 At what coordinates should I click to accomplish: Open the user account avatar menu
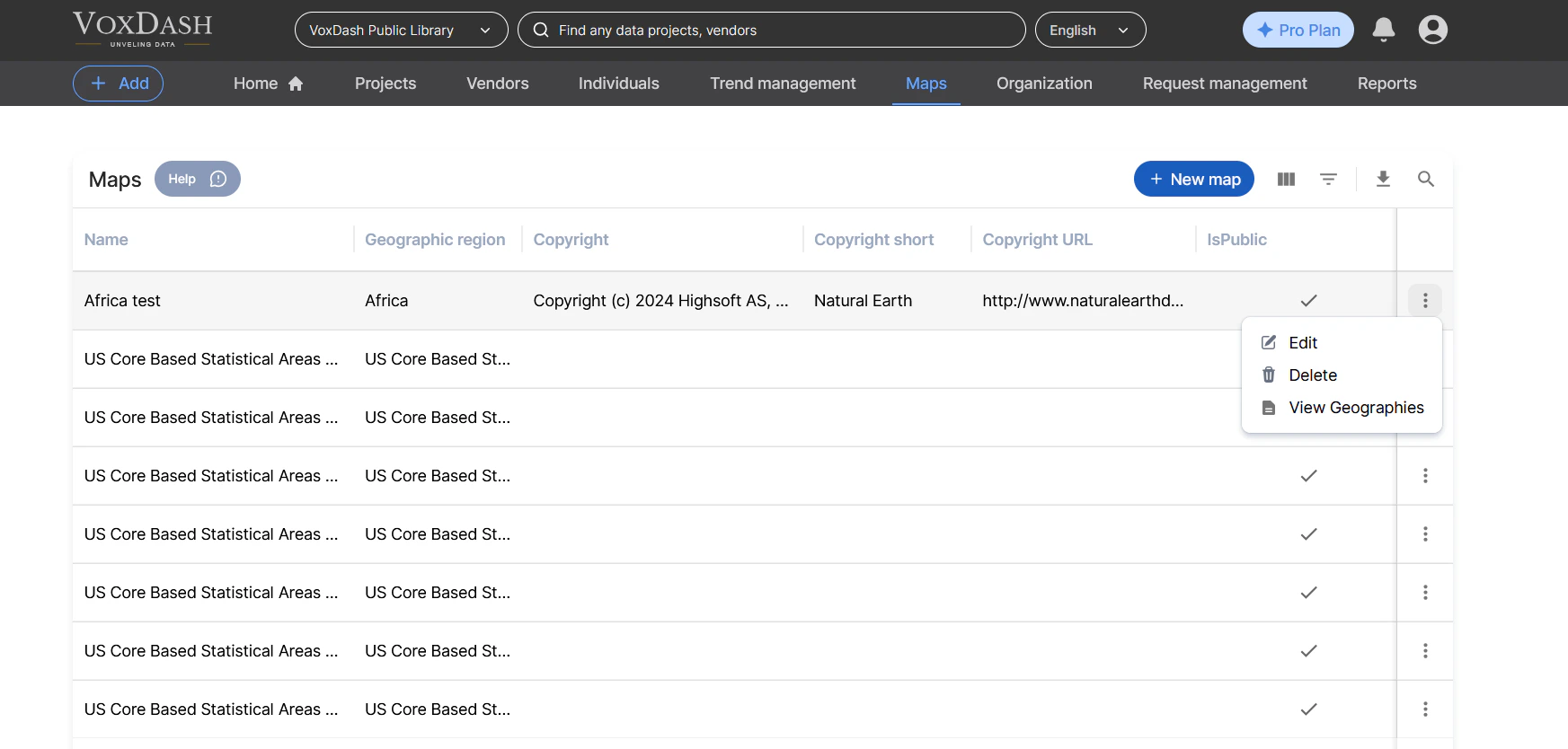1433,30
